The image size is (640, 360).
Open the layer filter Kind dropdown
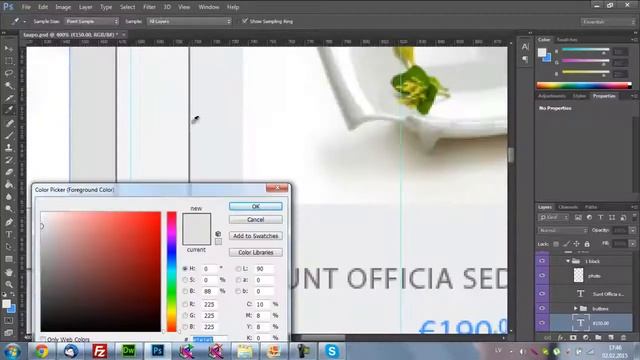(x=553, y=218)
